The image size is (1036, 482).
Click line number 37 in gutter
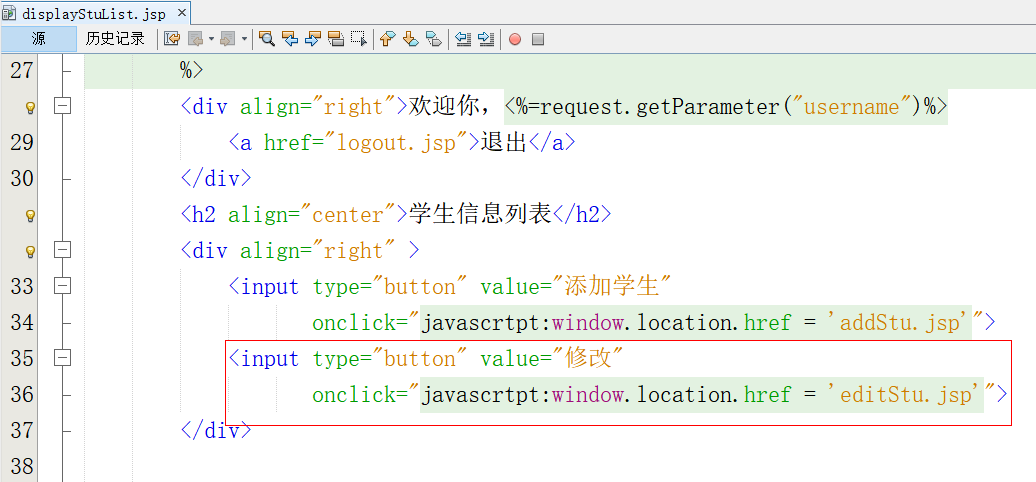point(22,430)
